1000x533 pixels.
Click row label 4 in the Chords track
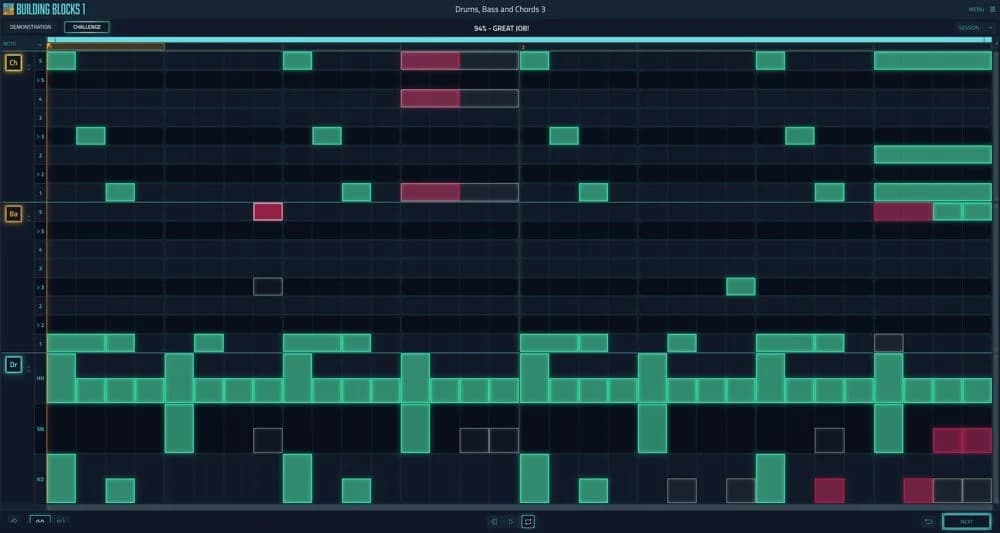[41, 99]
